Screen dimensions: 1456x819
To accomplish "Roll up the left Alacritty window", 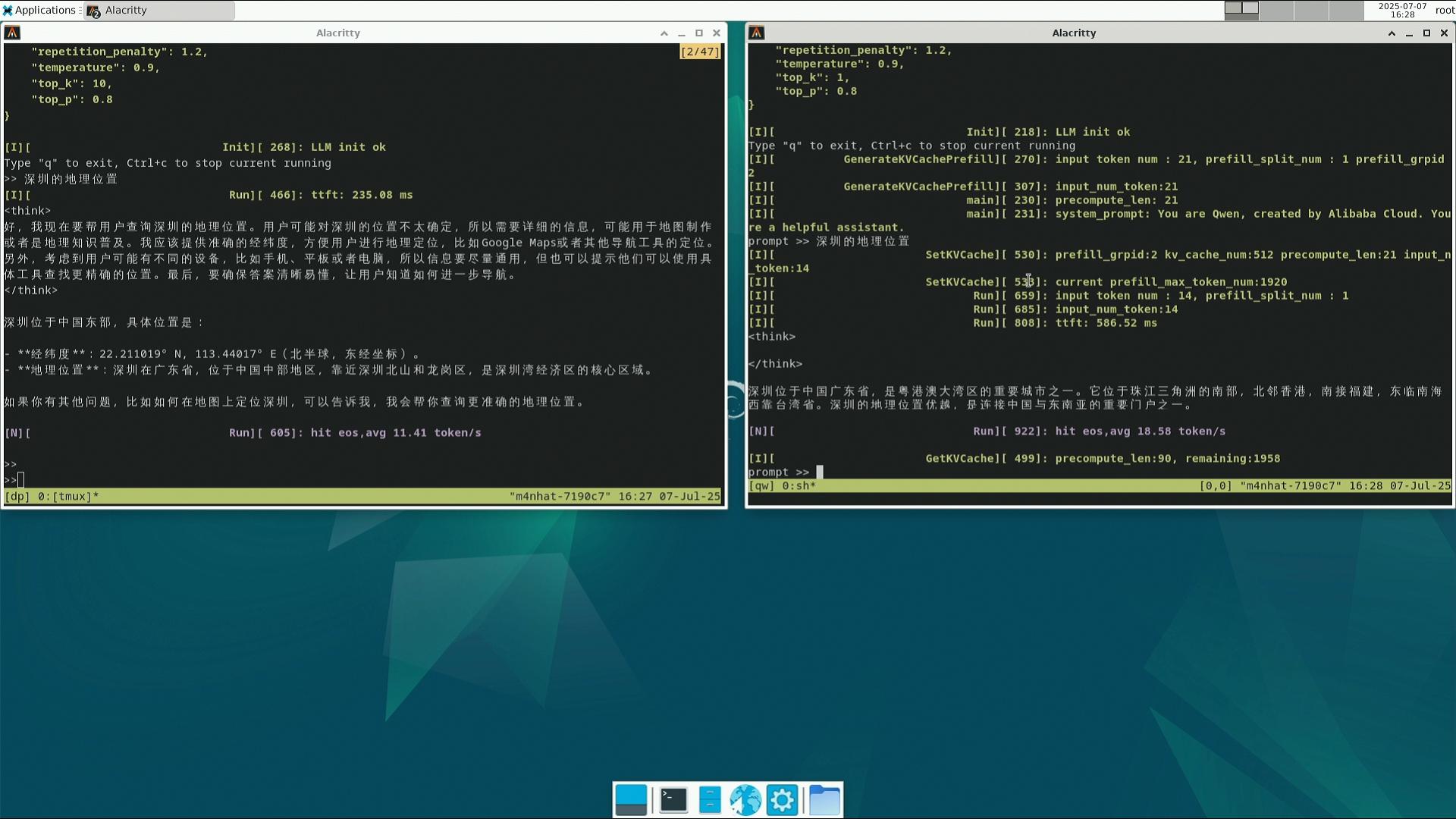I will tap(664, 33).
